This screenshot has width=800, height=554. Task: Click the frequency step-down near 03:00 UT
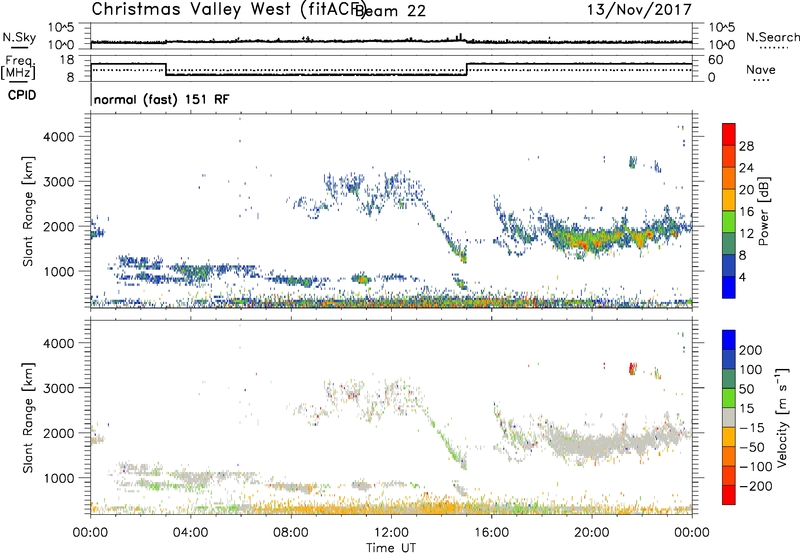(x=166, y=69)
